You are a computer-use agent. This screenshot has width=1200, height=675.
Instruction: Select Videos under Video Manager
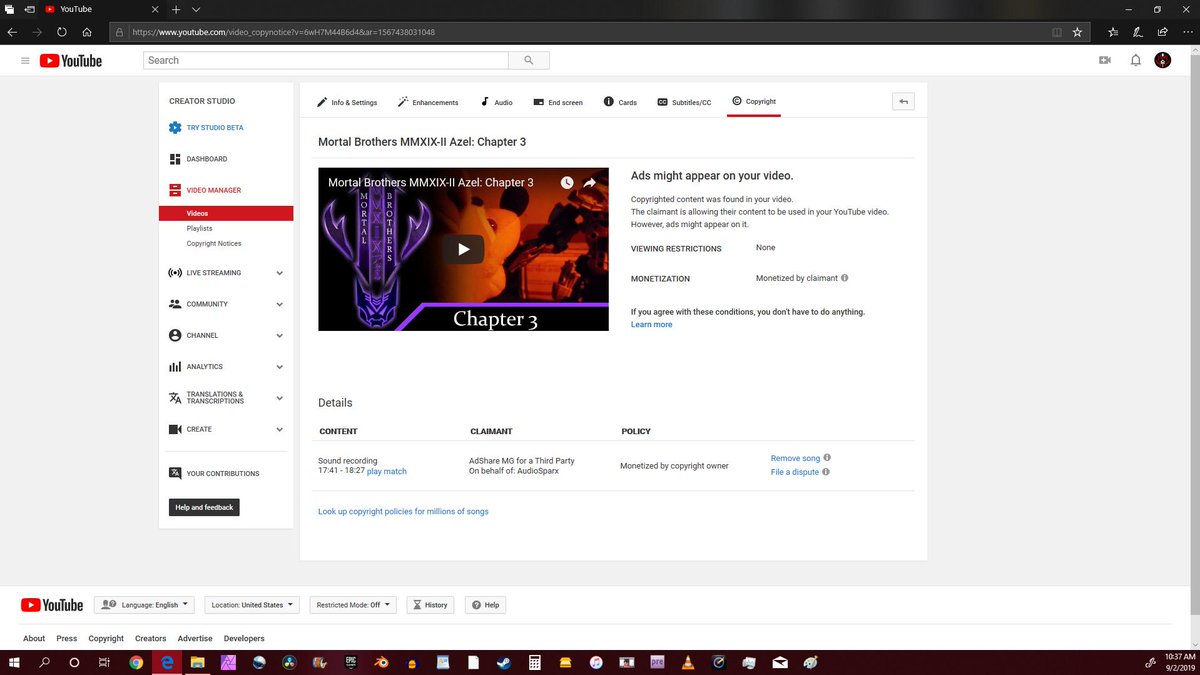(x=226, y=213)
